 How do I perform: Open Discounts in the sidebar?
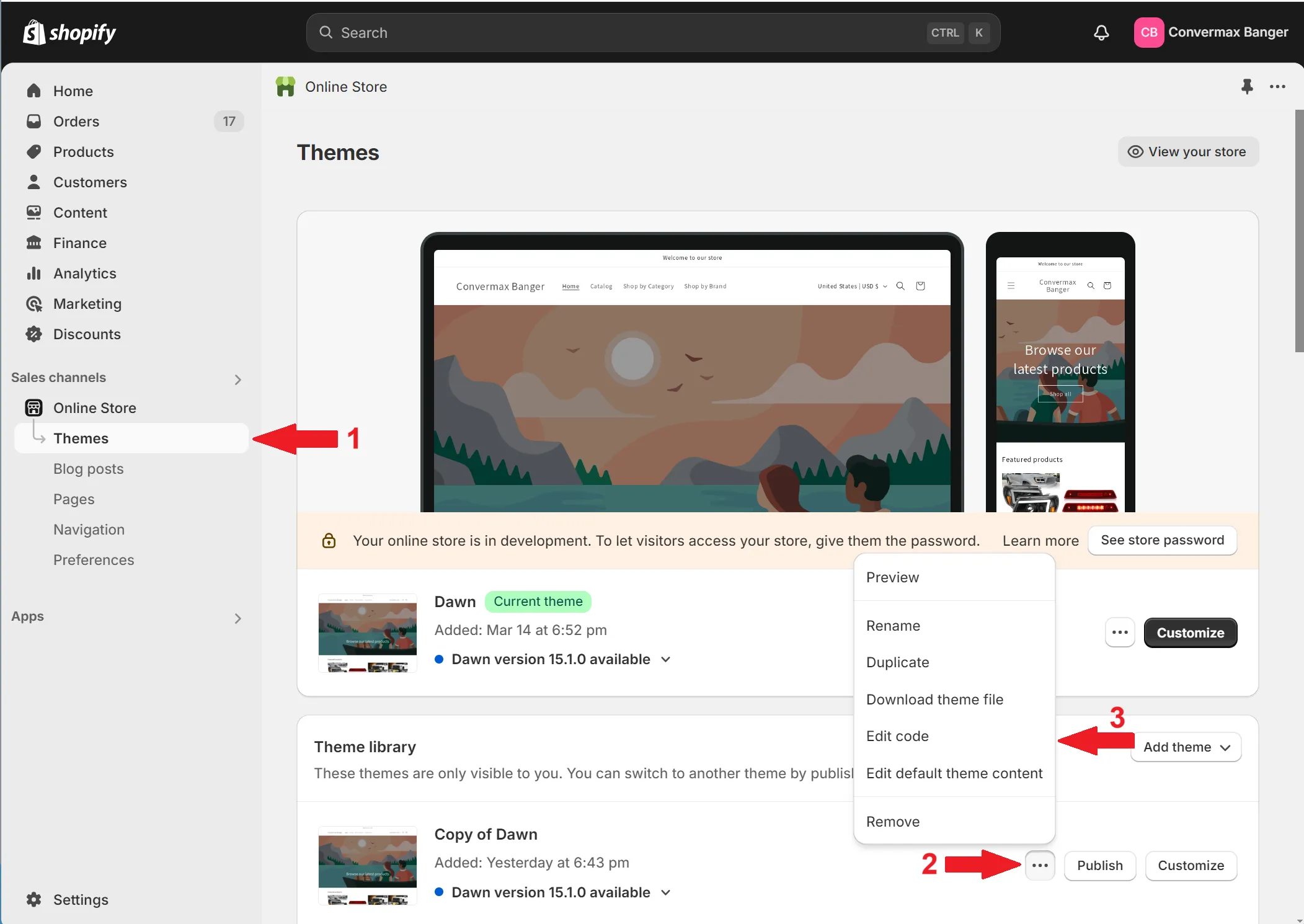click(87, 334)
